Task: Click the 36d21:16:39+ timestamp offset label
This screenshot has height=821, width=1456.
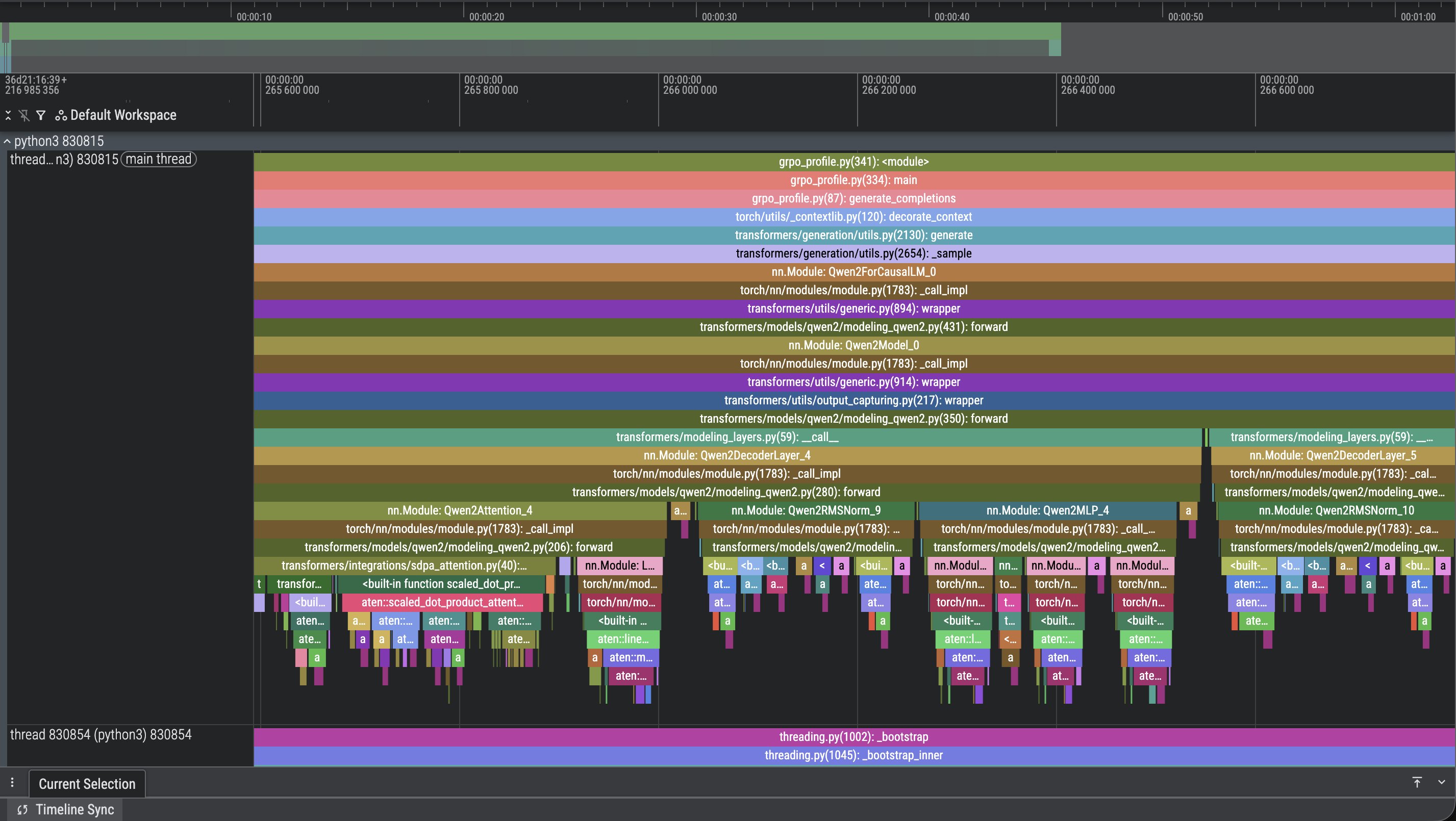Action: (36, 80)
